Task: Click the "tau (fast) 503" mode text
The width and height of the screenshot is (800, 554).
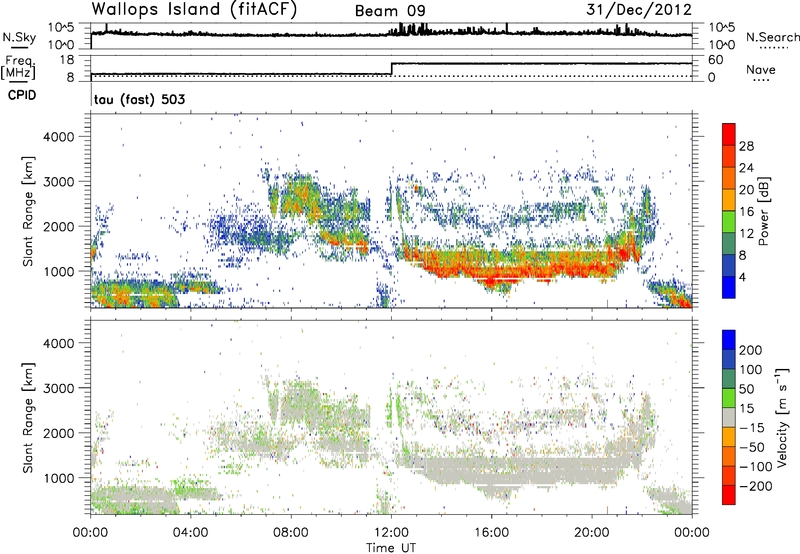Action: pyautogui.click(x=139, y=99)
